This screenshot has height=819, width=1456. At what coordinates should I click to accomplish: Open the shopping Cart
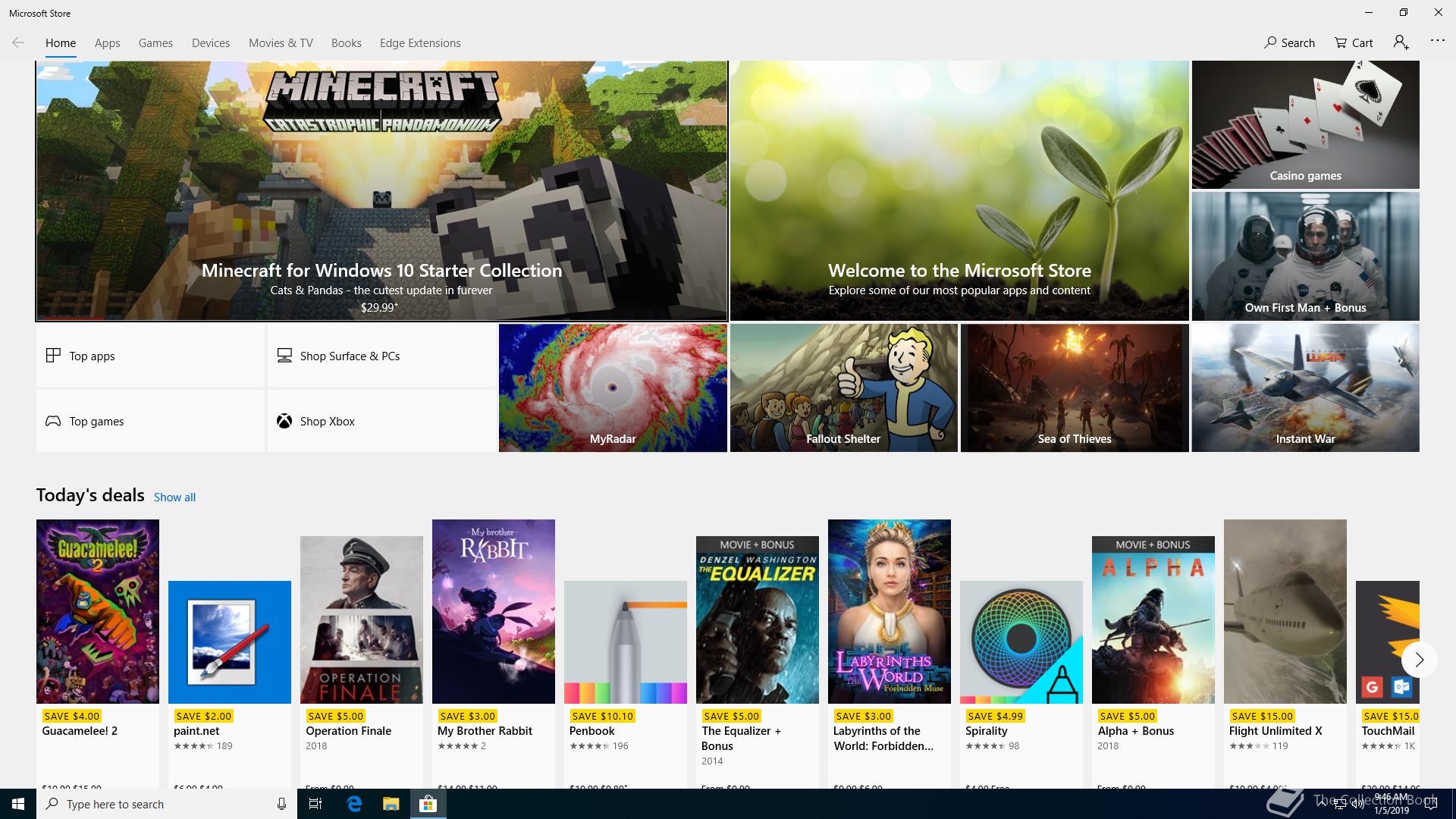pos(1354,42)
